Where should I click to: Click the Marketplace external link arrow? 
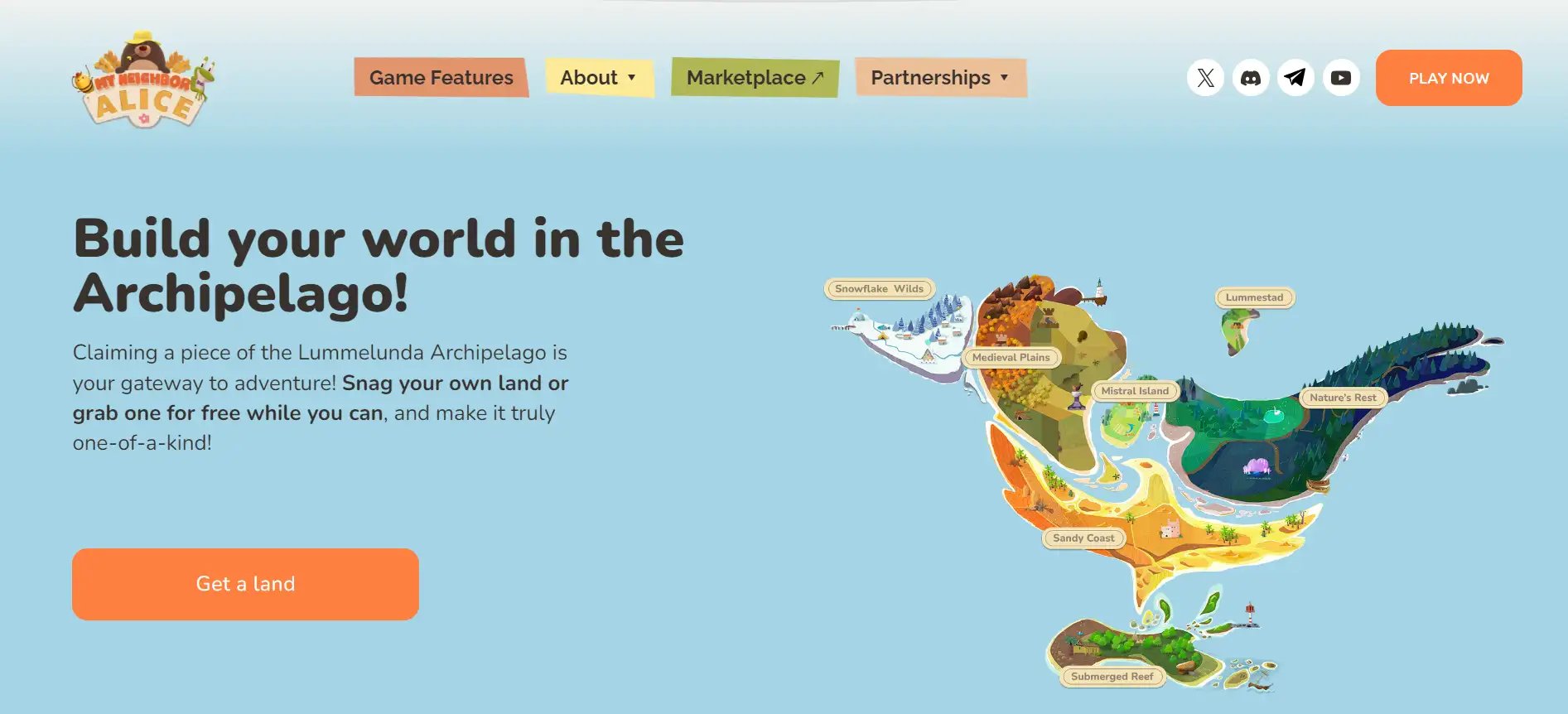point(818,78)
